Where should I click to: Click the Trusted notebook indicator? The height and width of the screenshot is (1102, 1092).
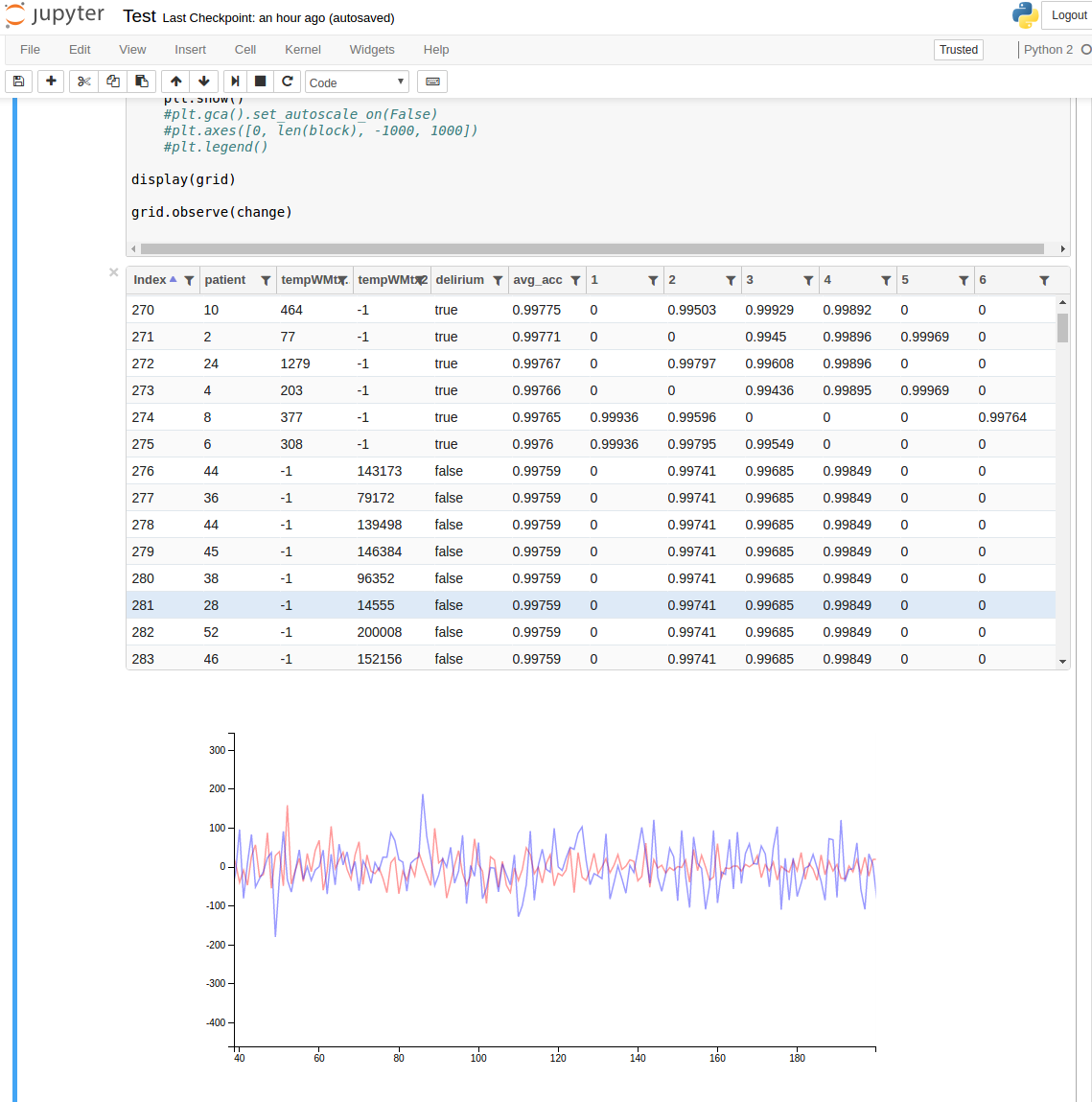pos(958,49)
